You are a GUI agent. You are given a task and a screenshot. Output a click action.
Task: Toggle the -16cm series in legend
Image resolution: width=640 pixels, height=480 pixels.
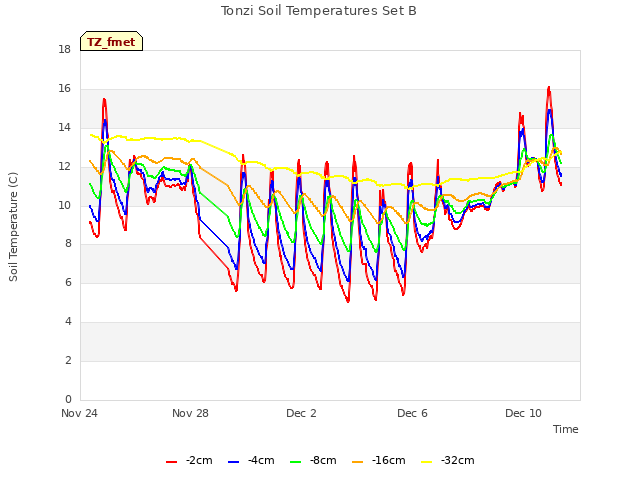tap(378, 461)
